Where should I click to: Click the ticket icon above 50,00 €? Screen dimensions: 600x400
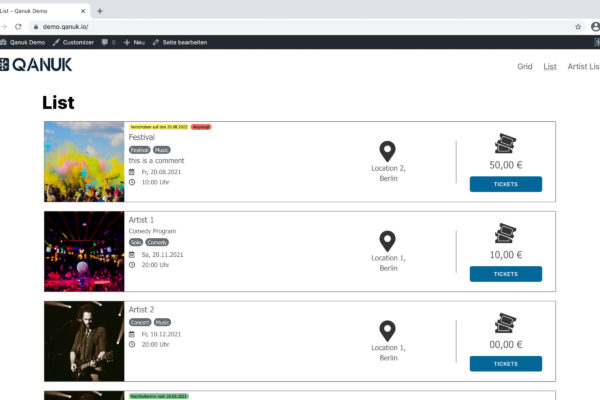[505, 143]
